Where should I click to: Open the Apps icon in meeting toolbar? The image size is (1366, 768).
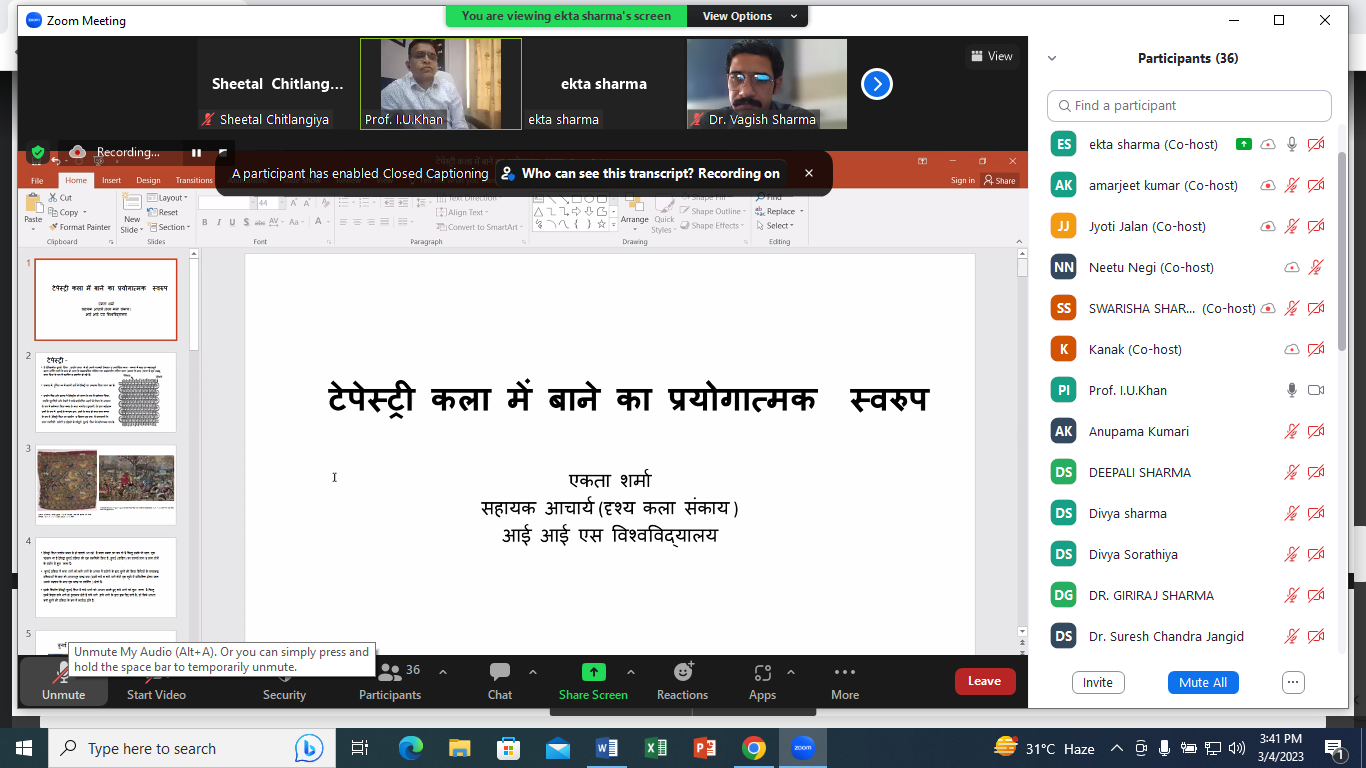[762, 673]
